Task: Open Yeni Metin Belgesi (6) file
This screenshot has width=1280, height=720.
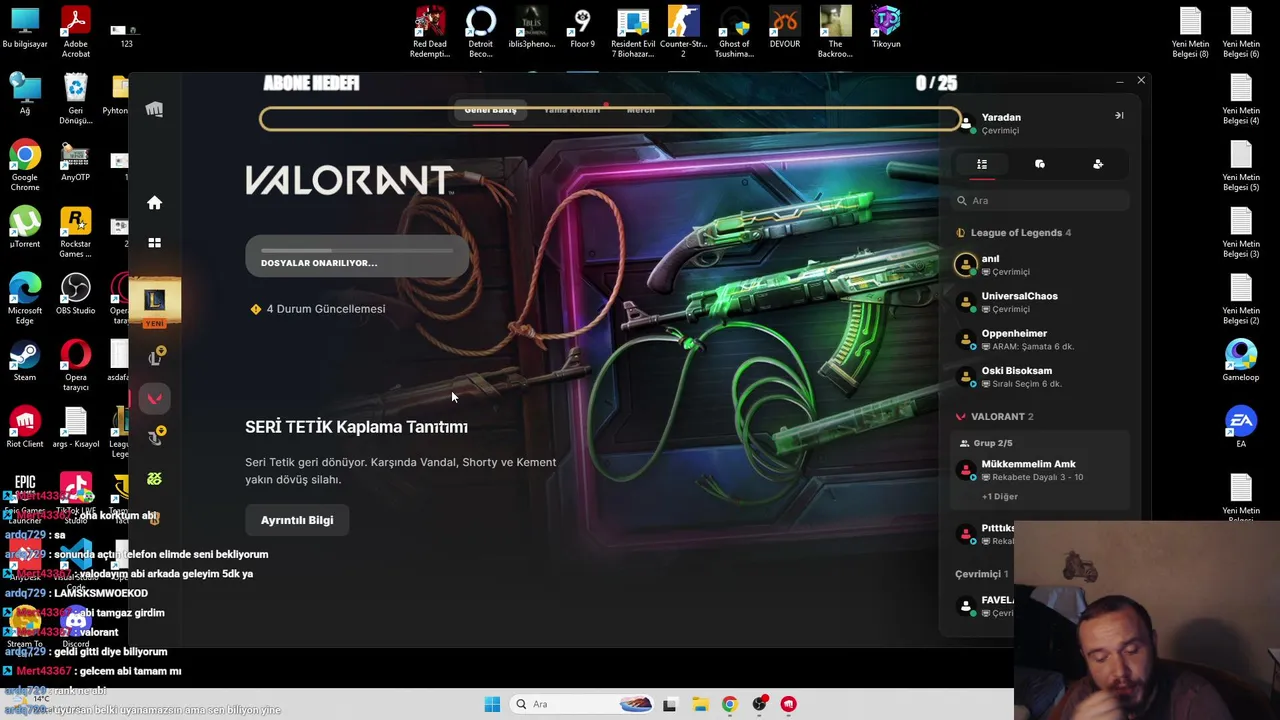Action: point(1241,32)
